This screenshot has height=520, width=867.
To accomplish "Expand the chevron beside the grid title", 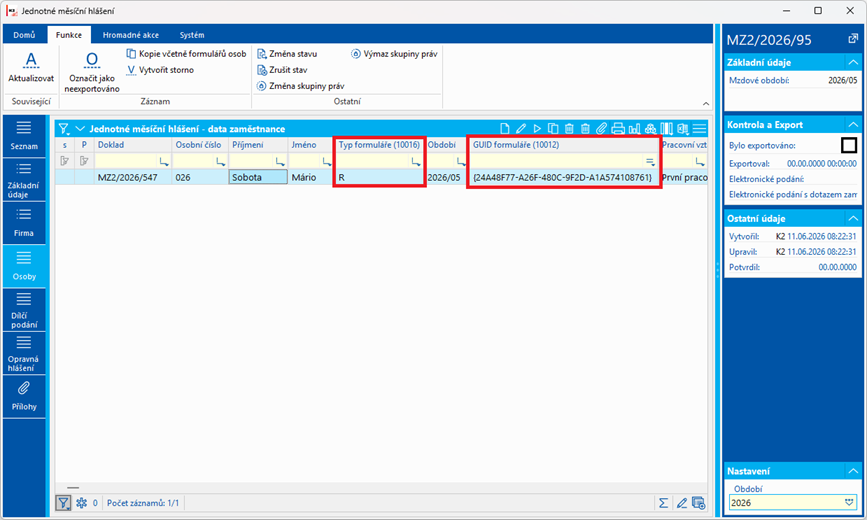I will click(x=80, y=129).
